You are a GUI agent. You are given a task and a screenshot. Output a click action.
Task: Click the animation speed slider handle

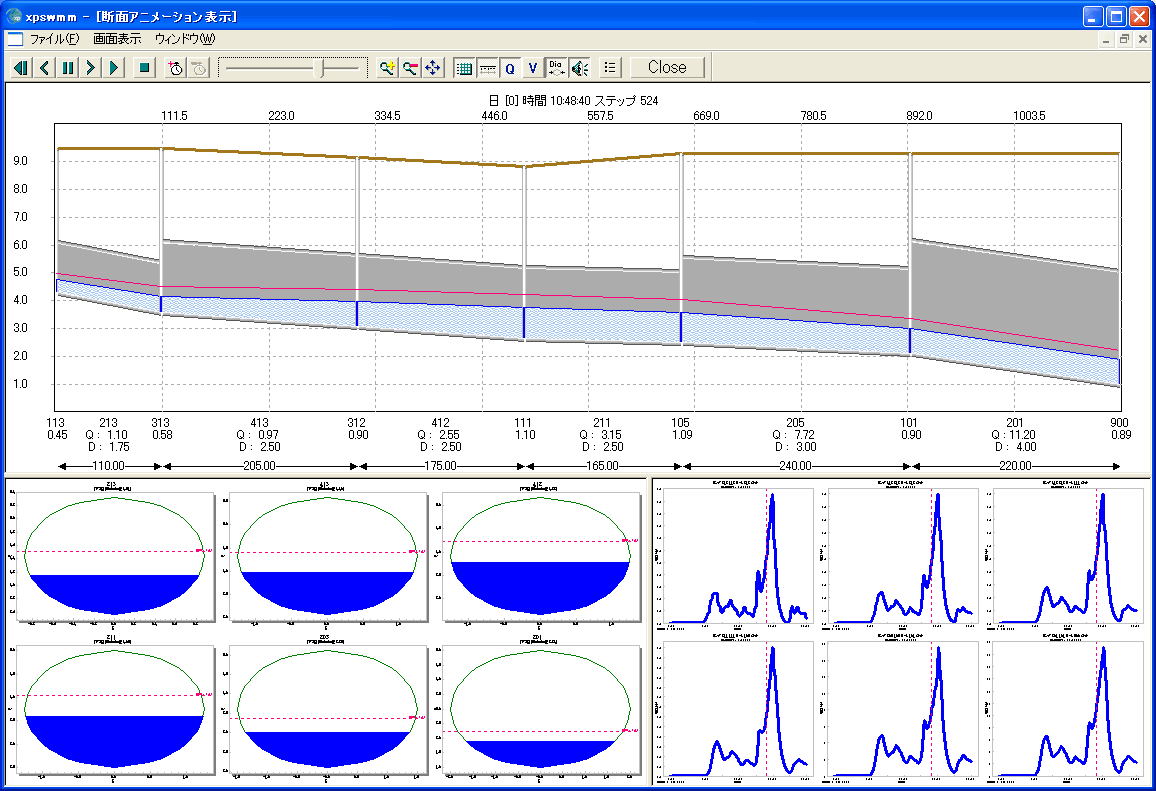(x=322, y=68)
